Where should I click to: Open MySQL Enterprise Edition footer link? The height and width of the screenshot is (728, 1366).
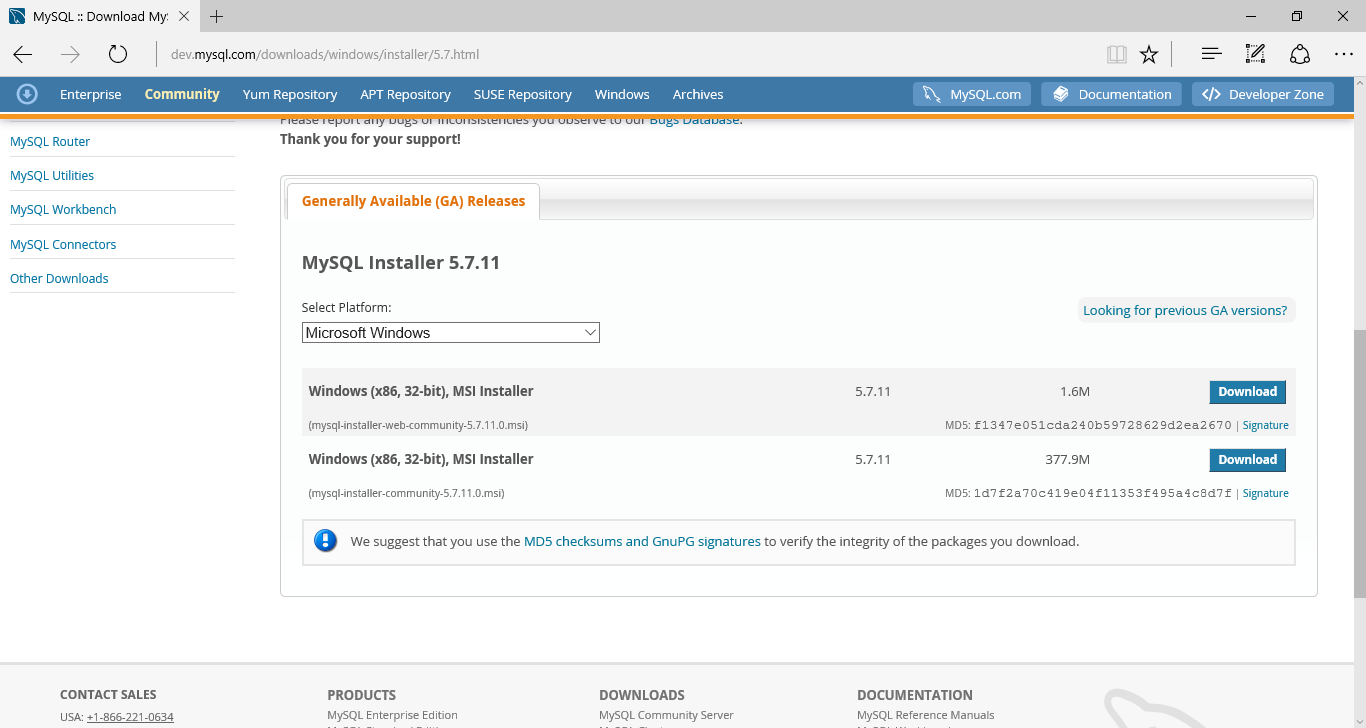(392, 715)
